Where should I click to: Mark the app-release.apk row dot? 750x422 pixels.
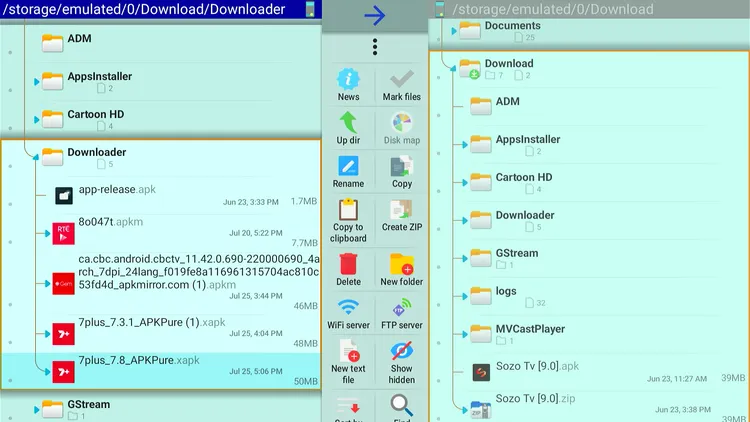(10, 204)
